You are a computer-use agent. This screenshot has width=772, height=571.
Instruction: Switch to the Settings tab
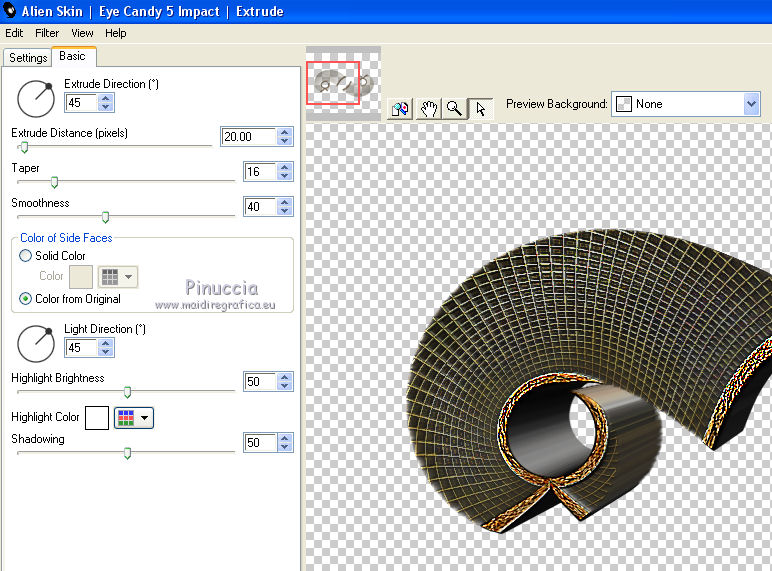pos(28,58)
